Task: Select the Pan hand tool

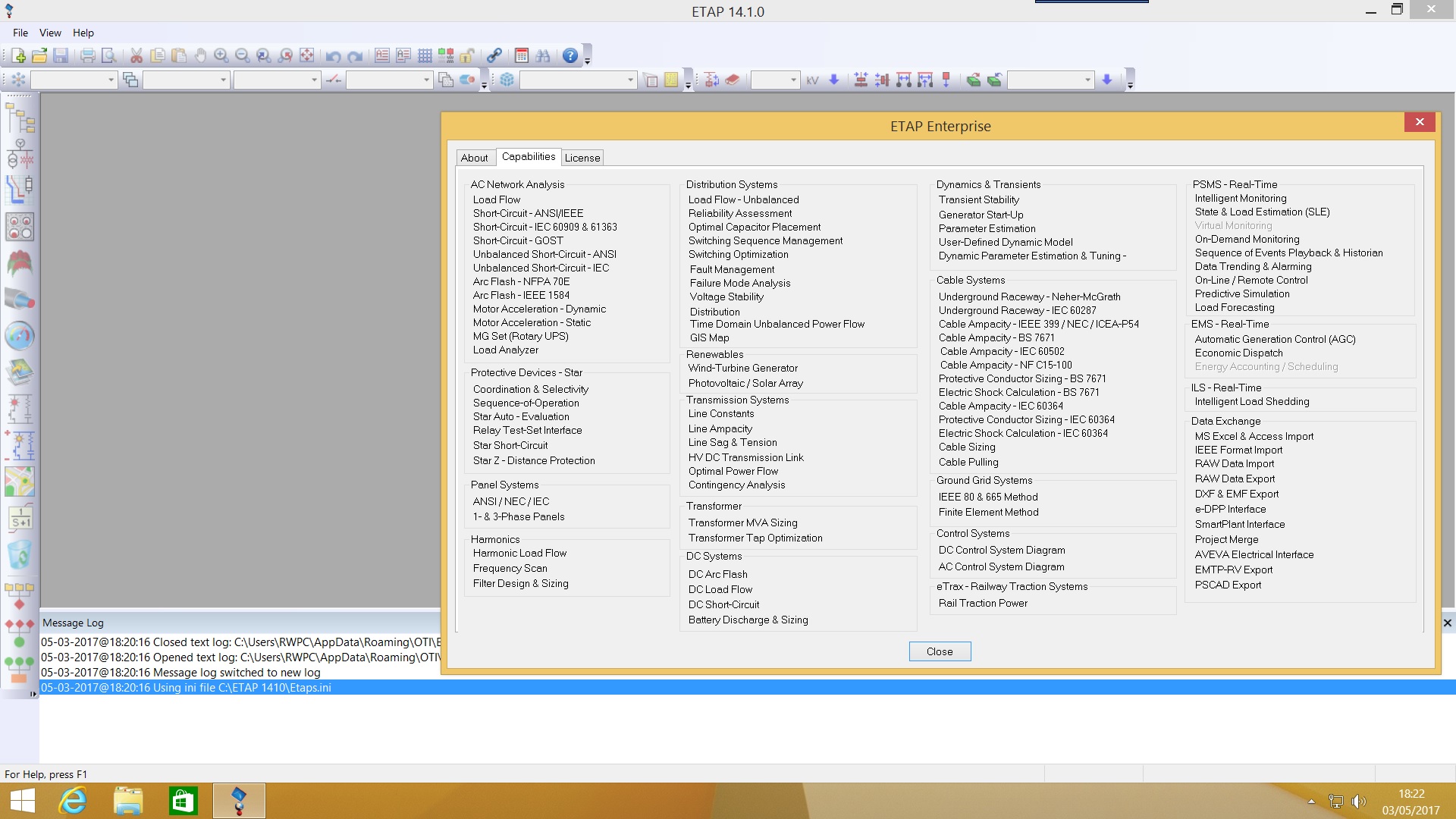Action: (200, 55)
